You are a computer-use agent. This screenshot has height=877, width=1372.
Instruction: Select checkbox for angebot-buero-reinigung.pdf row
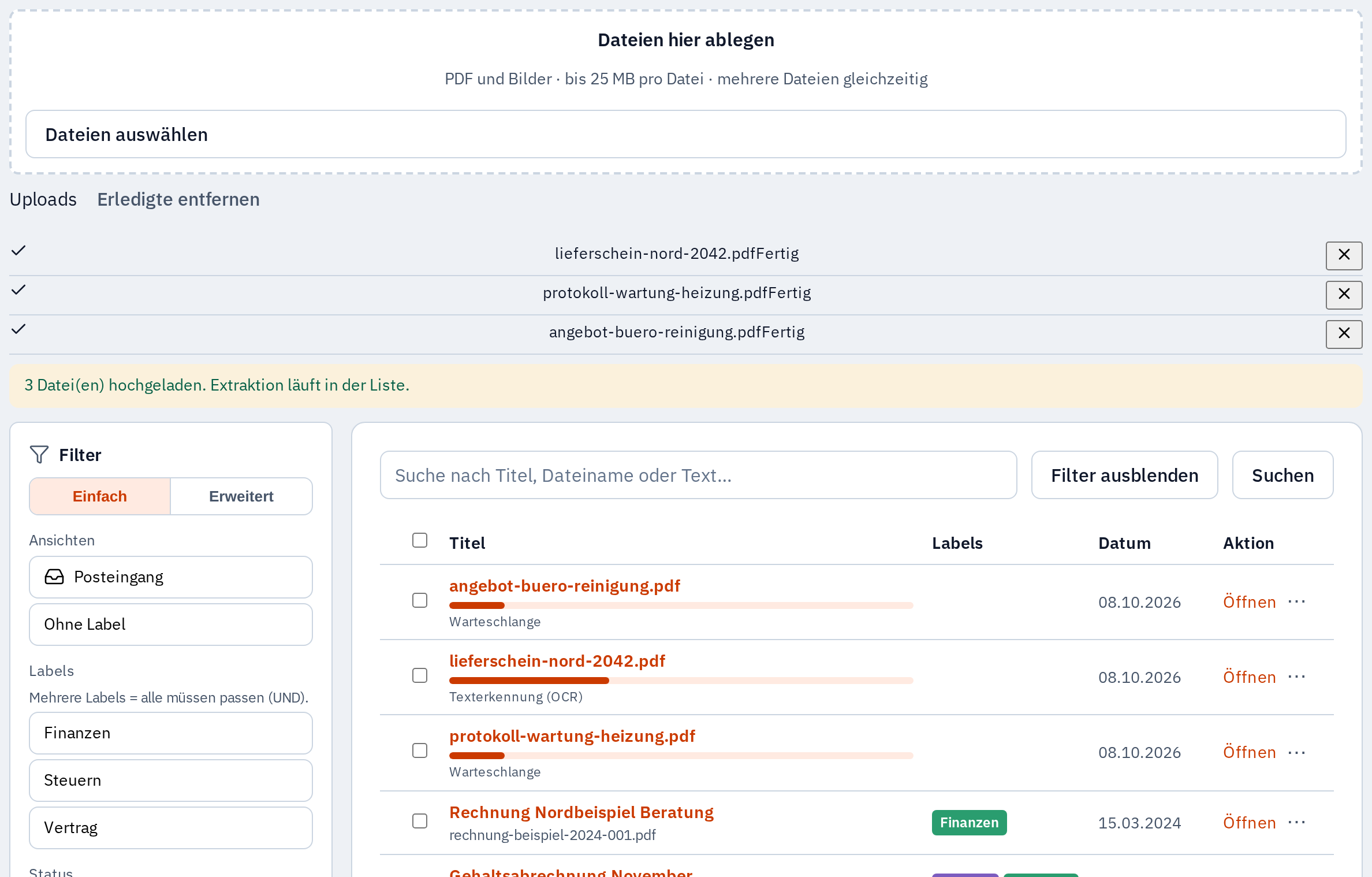pos(420,600)
